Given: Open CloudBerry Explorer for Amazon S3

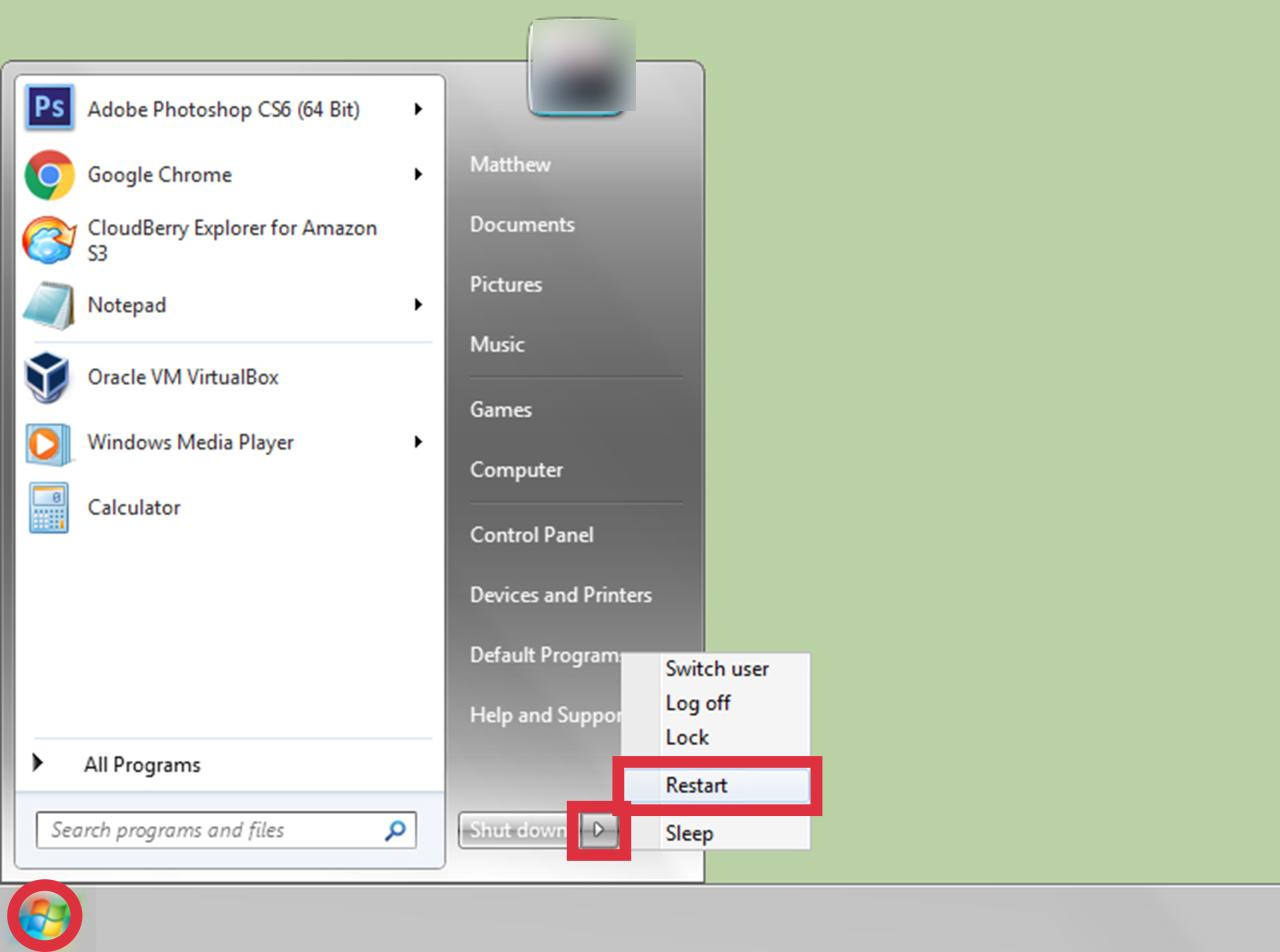Looking at the screenshot, I should 232,240.
